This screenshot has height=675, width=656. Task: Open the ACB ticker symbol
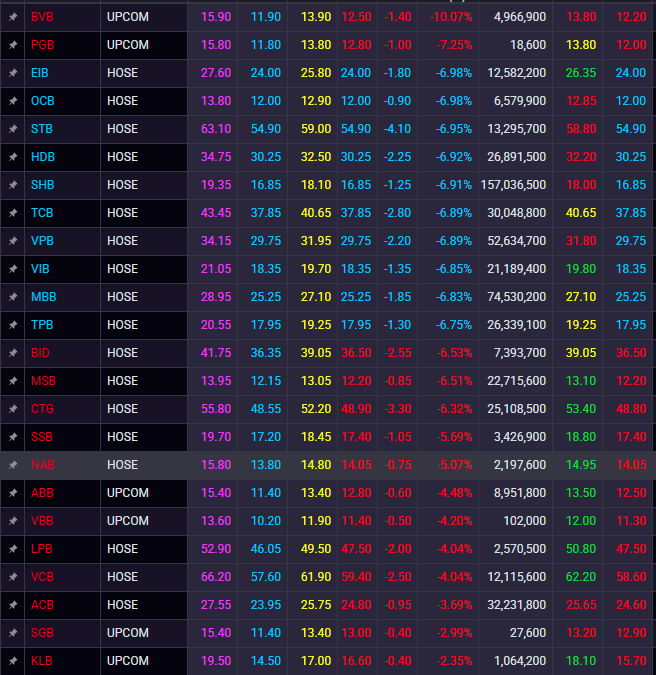(42, 605)
